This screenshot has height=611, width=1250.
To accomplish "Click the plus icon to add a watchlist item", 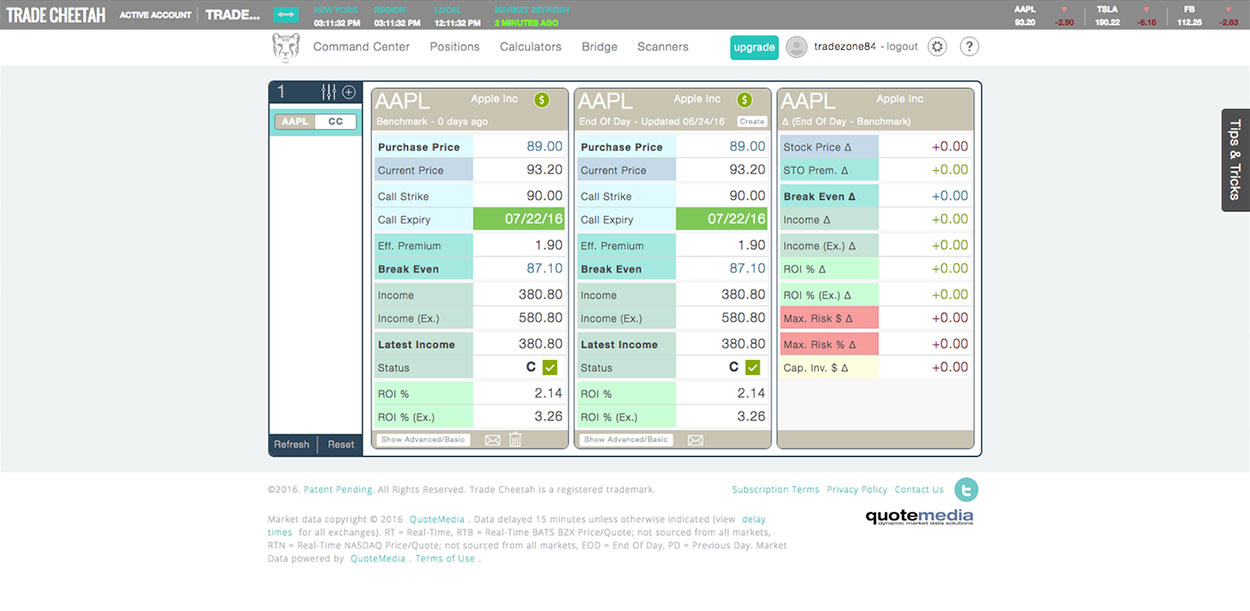I will [349, 92].
